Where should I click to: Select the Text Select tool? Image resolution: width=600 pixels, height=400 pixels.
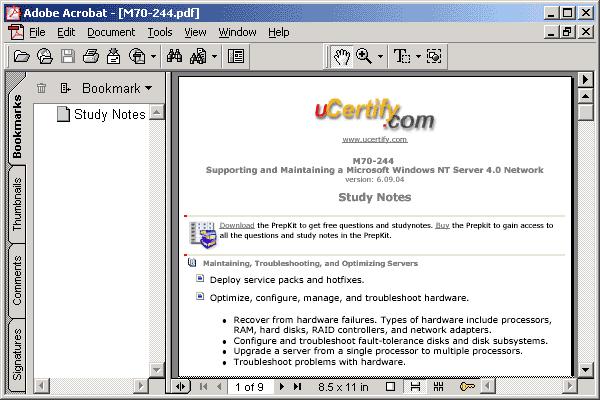click(402, 57)
